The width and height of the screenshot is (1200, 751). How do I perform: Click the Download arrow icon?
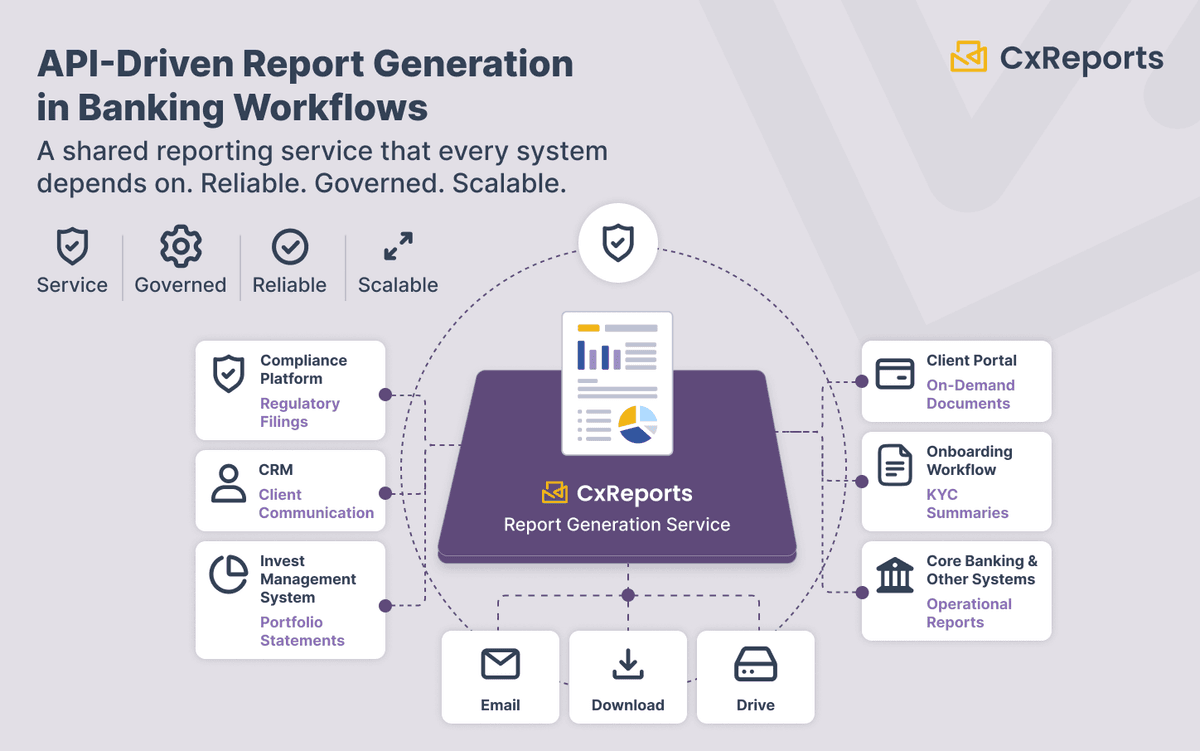coord(627,664)
